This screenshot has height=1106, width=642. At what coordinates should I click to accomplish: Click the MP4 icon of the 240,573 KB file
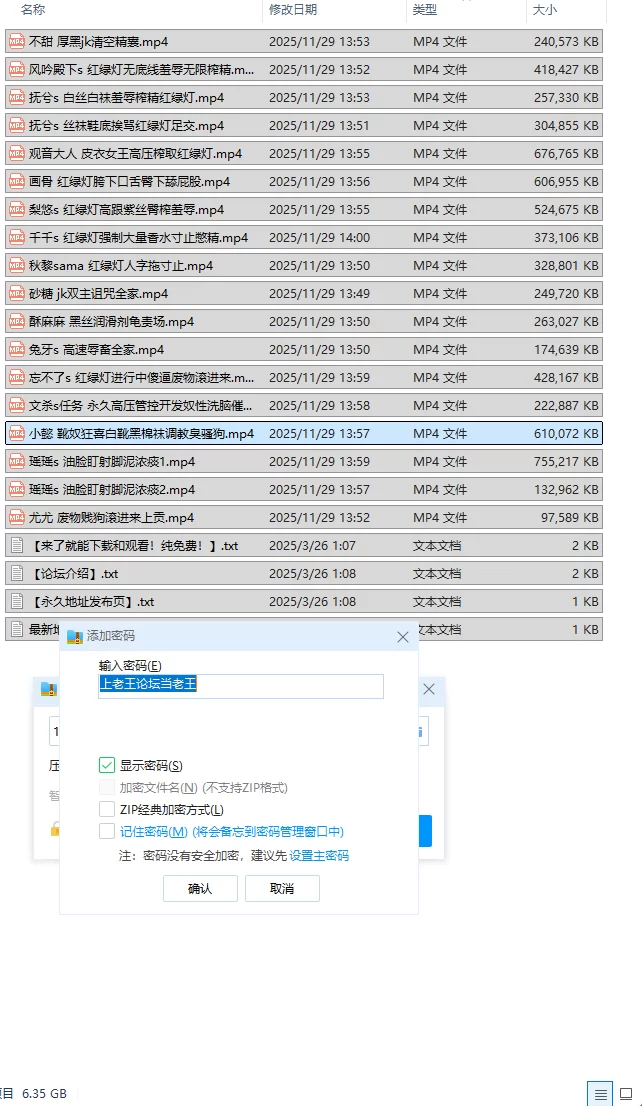(x=16, y=42)
